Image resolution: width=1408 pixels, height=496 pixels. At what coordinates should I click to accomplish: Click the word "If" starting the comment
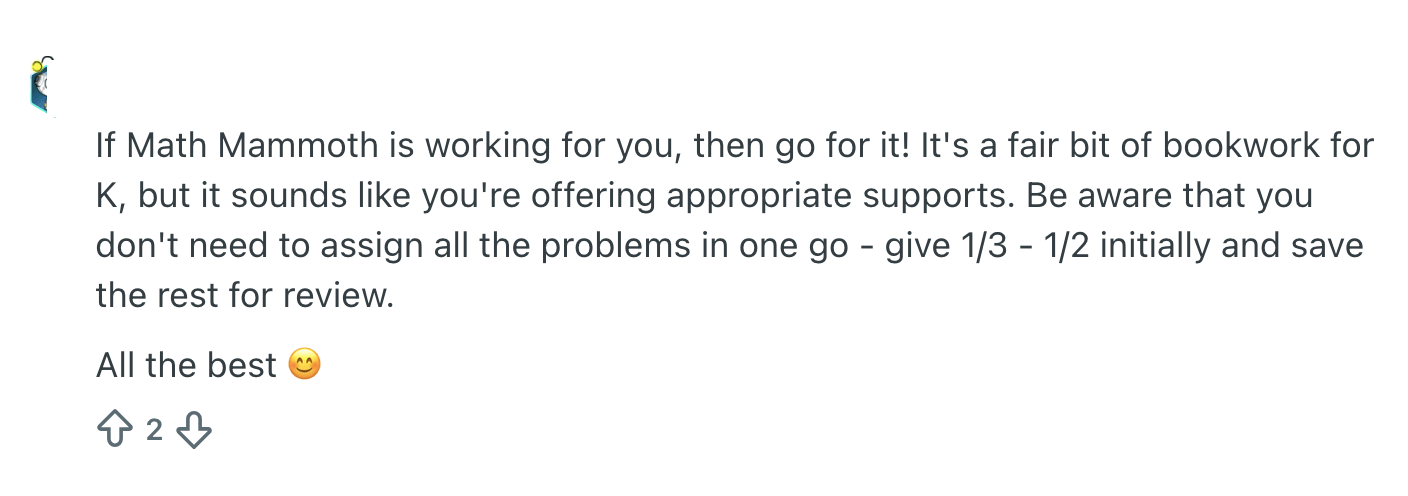click(106, 147)
